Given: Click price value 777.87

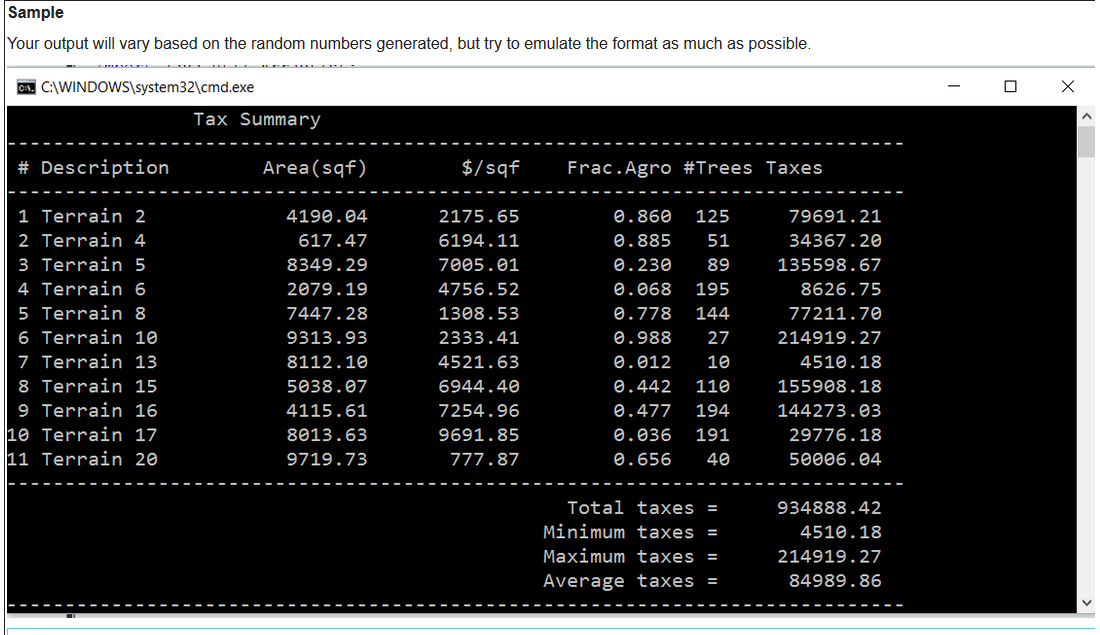Looking at the screenshot, I should [x=485, y=460].
